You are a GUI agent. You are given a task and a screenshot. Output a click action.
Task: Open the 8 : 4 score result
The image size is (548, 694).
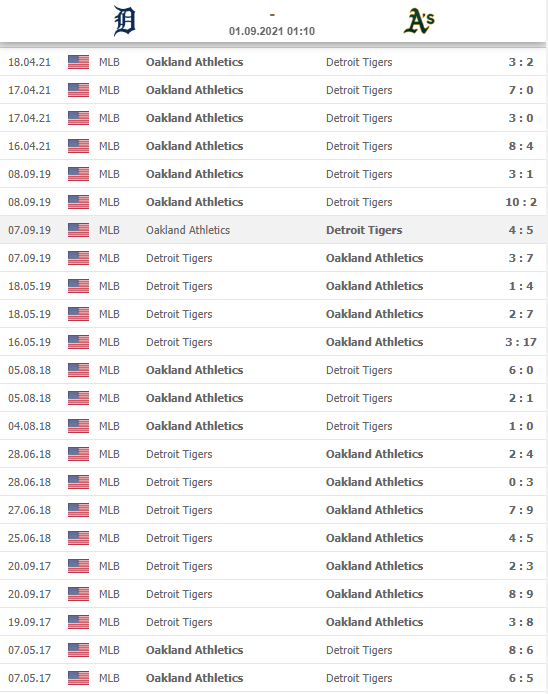click(x=521, y=146)
